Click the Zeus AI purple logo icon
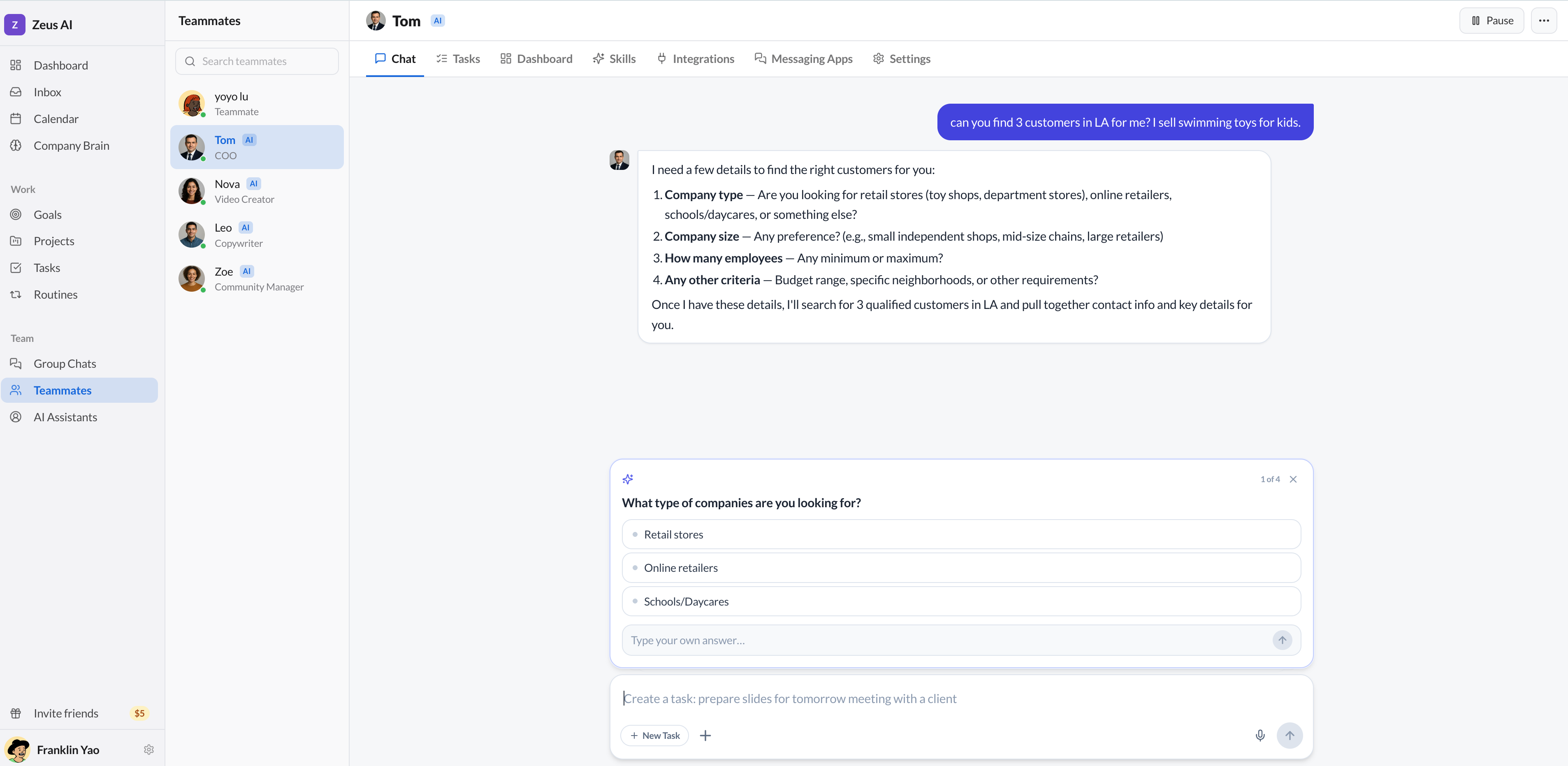The image size is (1568, 766). pos(15,24)
